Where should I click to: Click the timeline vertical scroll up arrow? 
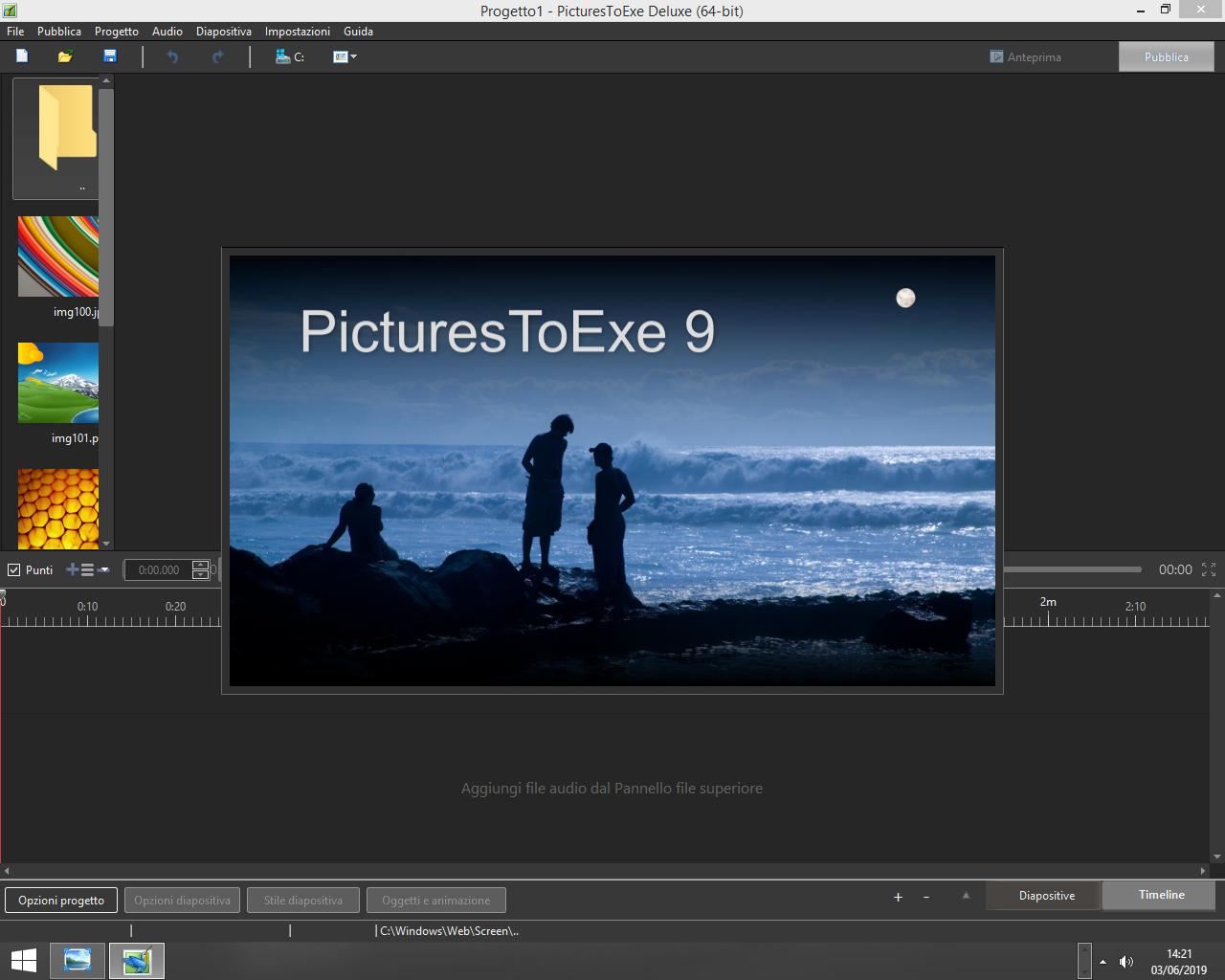1217,596
